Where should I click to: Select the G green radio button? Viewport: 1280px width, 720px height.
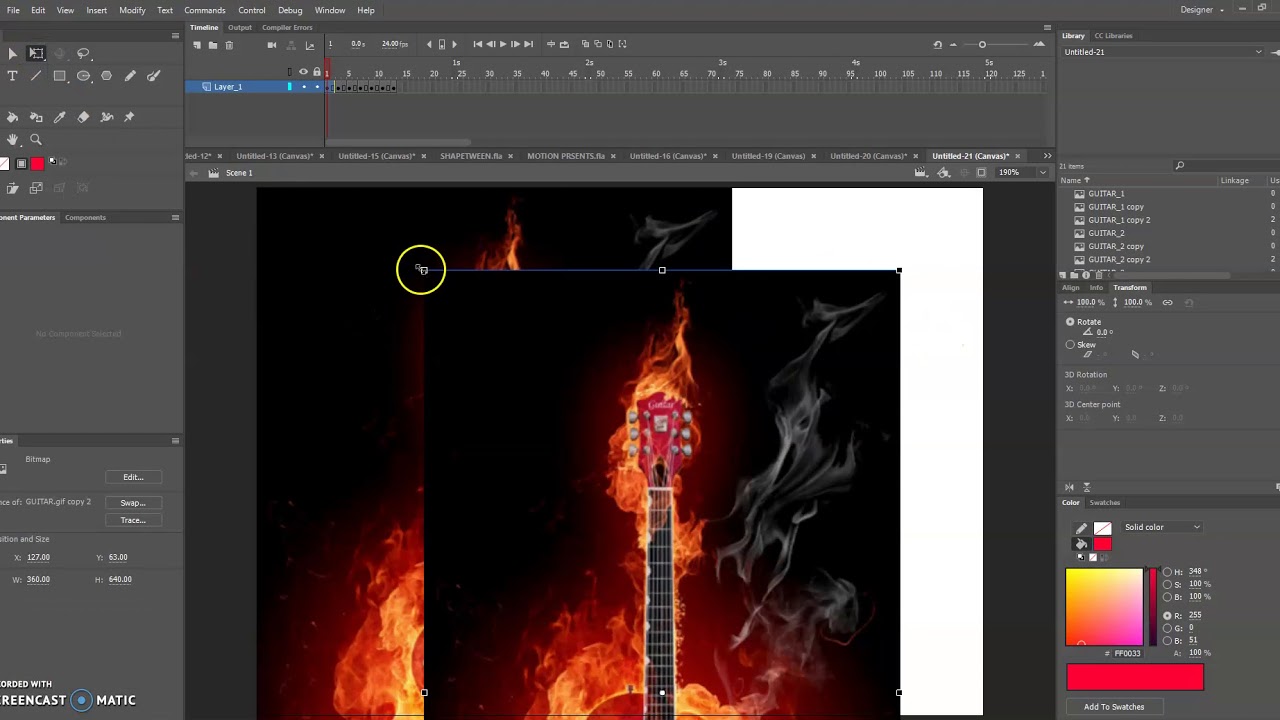[x=1167, y=628]
